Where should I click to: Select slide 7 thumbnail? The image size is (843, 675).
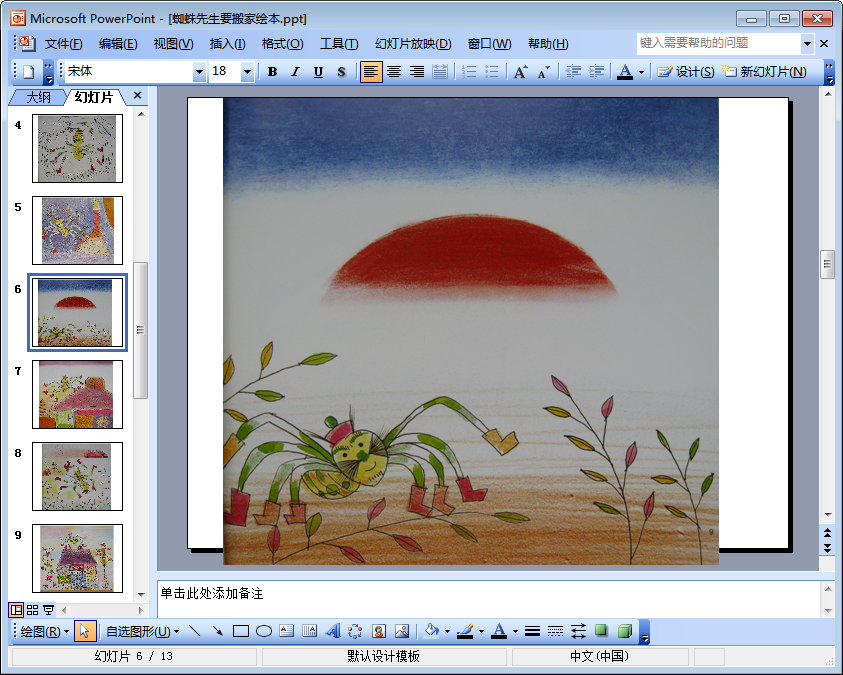[77, 394]
